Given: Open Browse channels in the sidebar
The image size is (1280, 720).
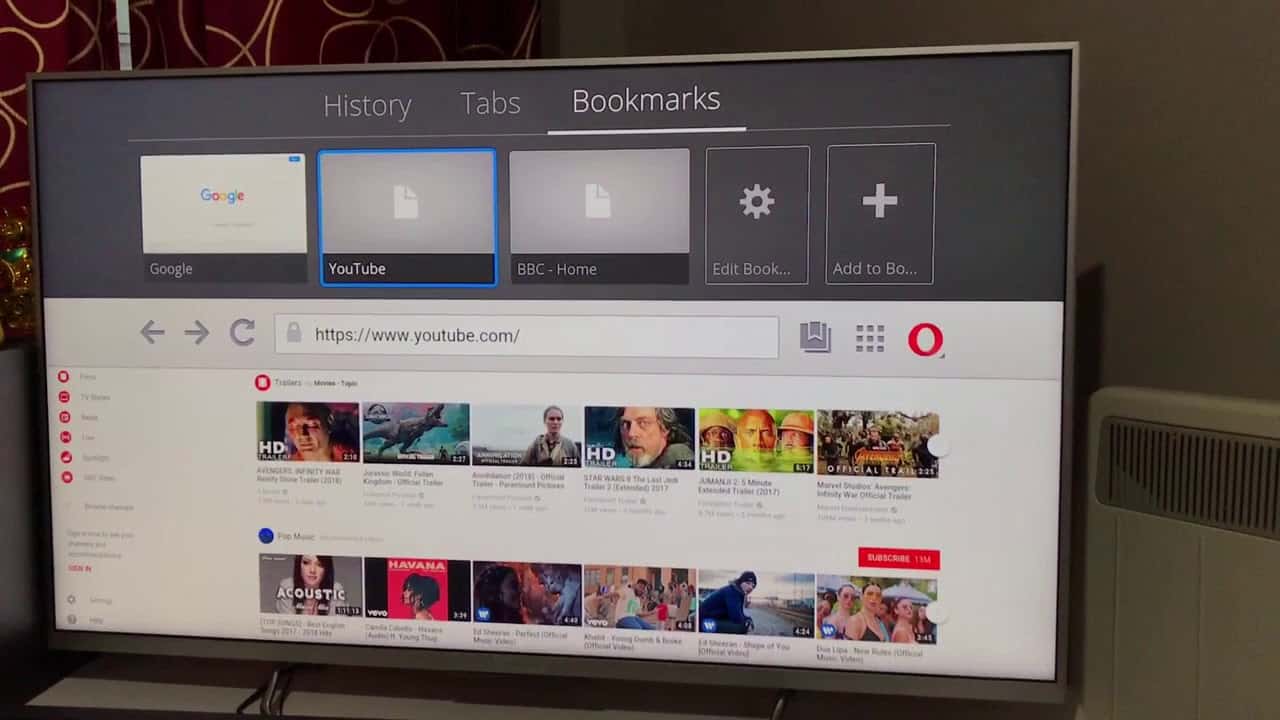Looking at the screenshot, I should pyautogui.click(x=108, y=507).
